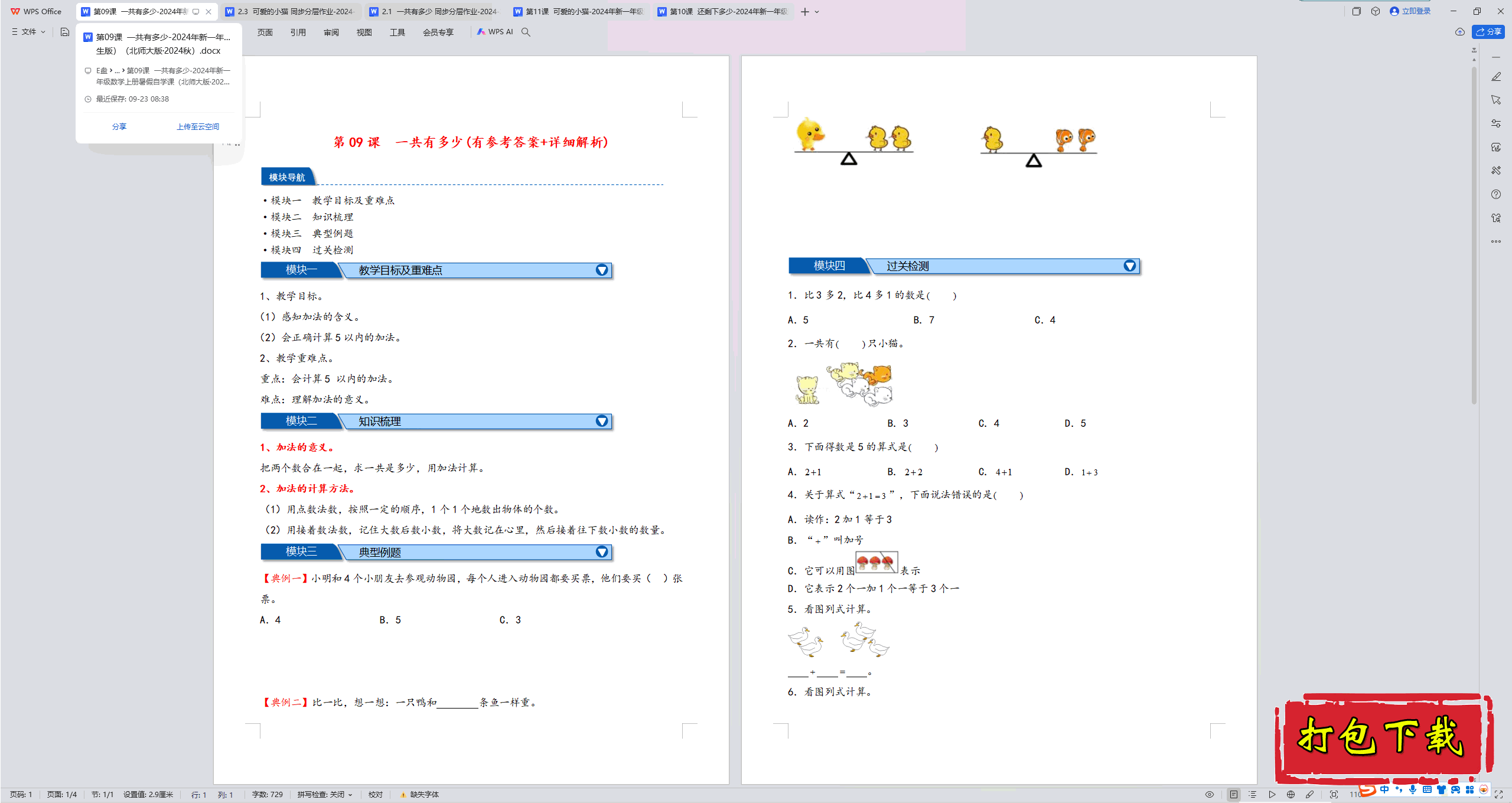1512x803 pixels.
Task: Open the search magnifier in the menu bar
Action: tap(526, 32)
